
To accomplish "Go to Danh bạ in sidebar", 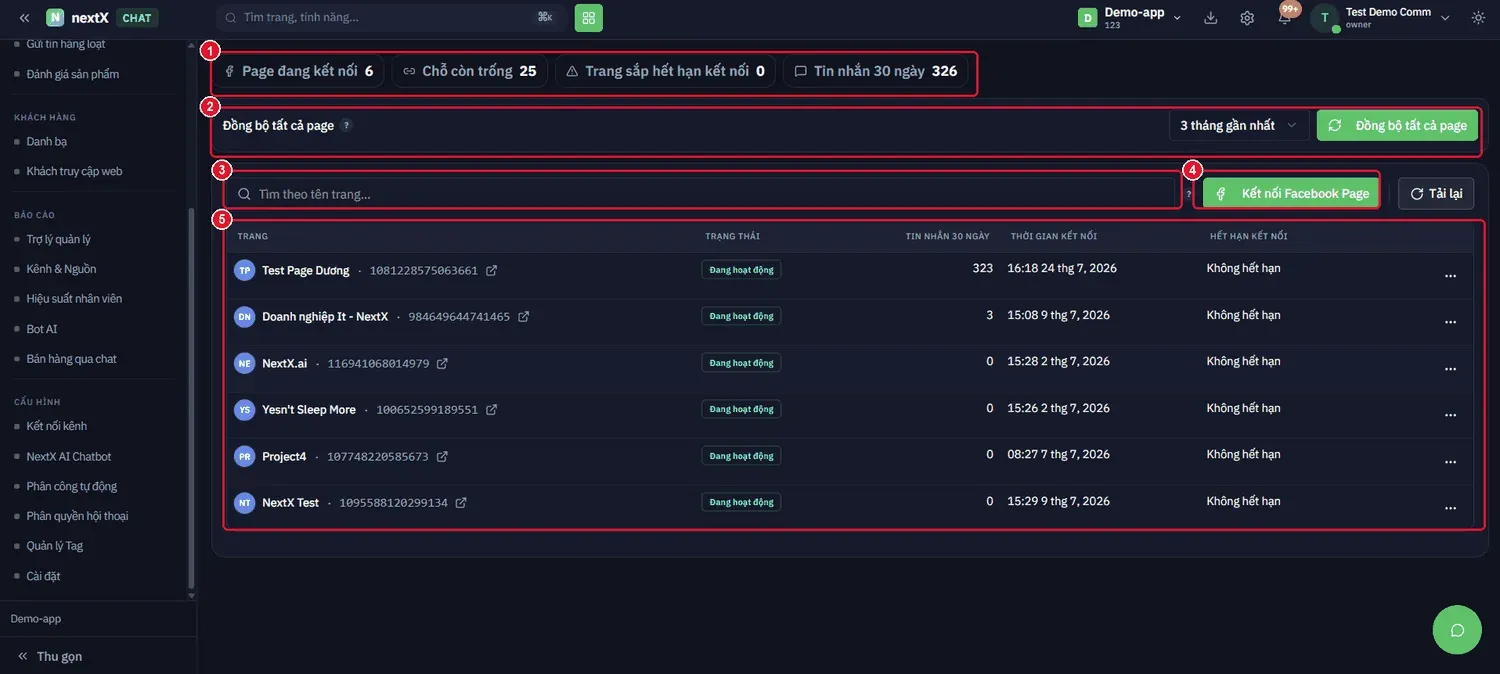I will pos(46,141).
